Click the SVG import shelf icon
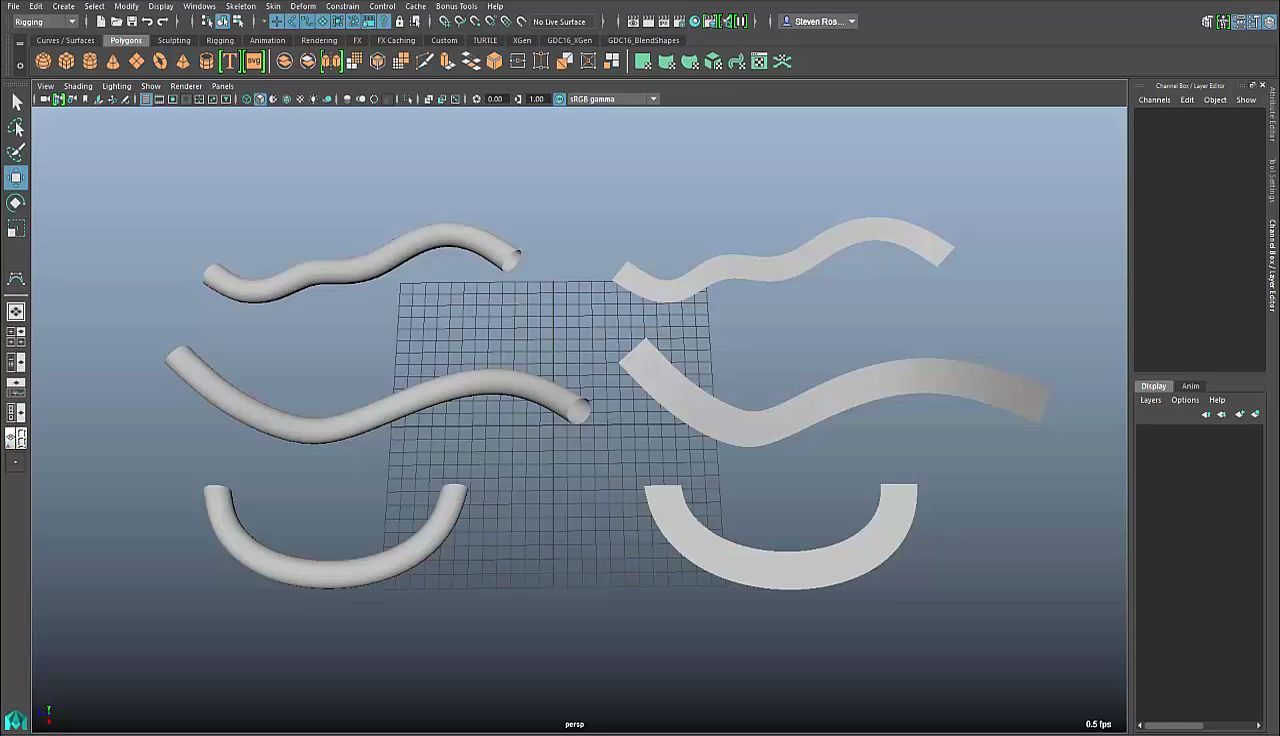 (253, 62)
